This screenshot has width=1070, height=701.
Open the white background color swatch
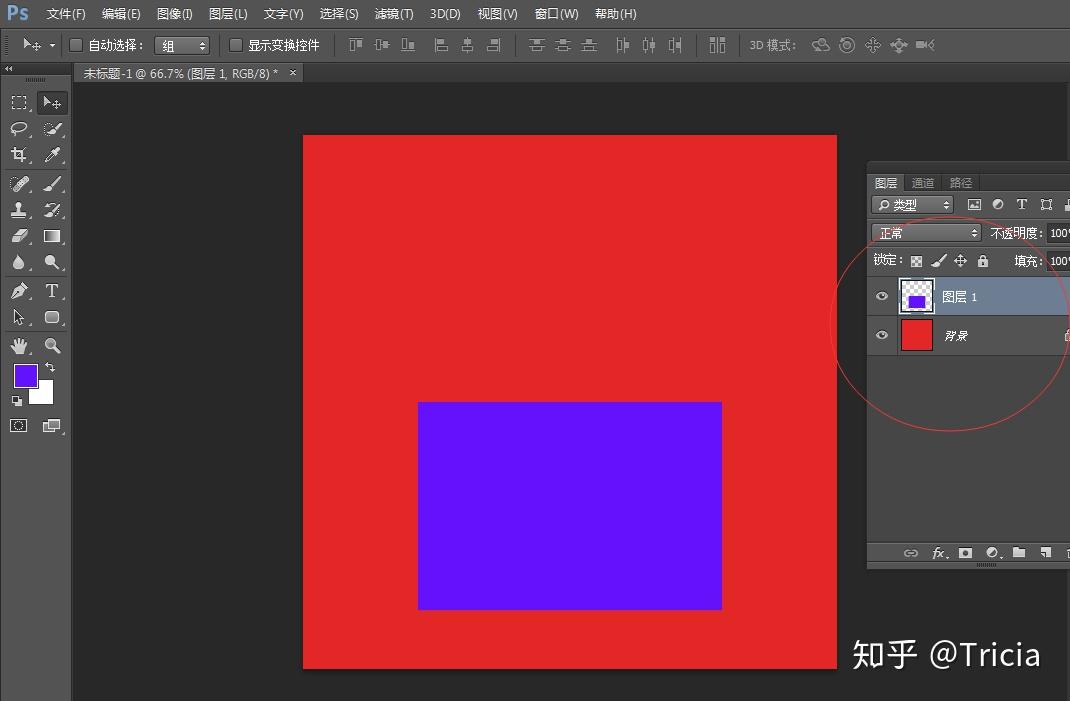coord(44,395)
